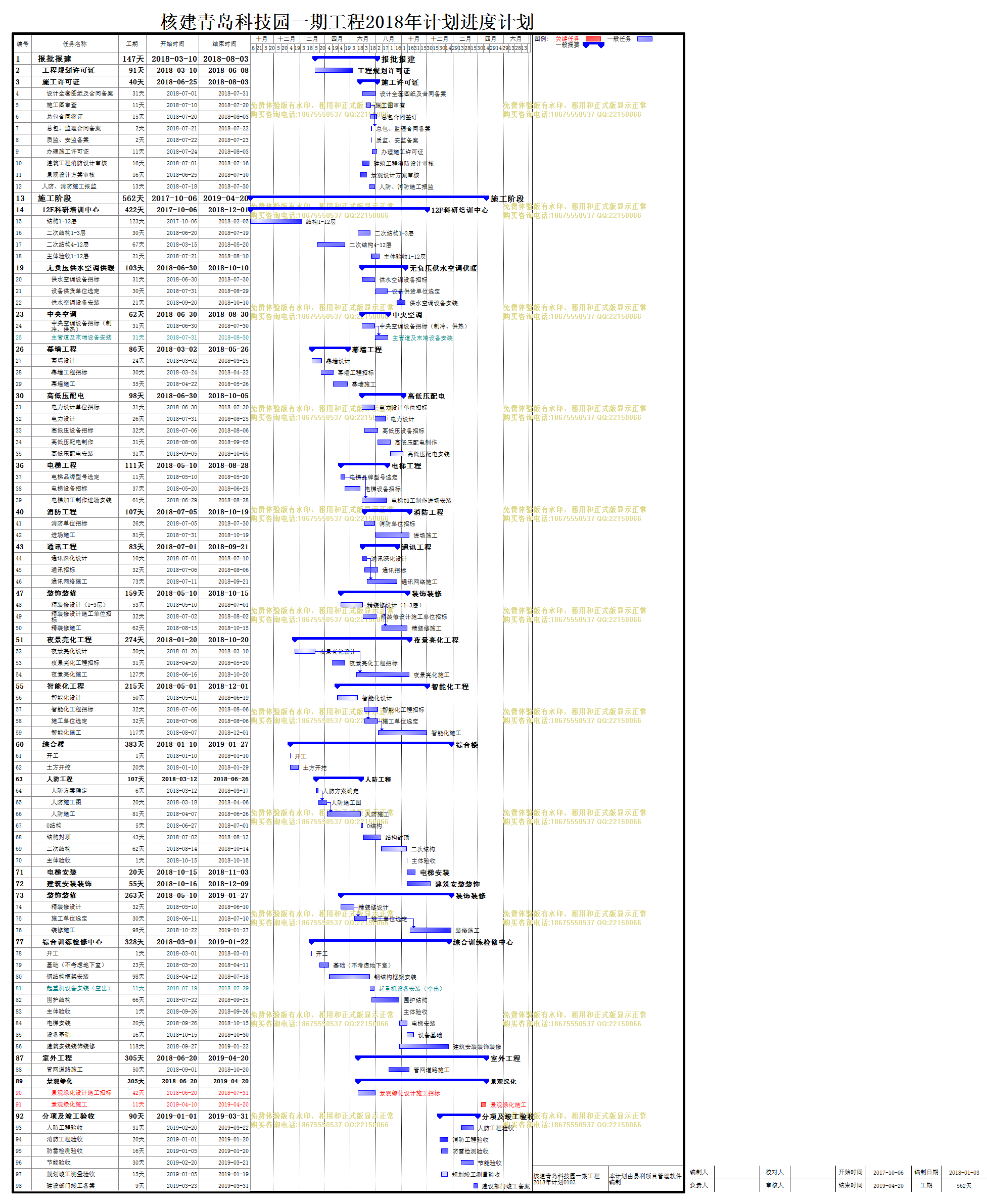Select task name 施工许可证 in row 3
987x1204 pixels.
click(x=61, y=82)
